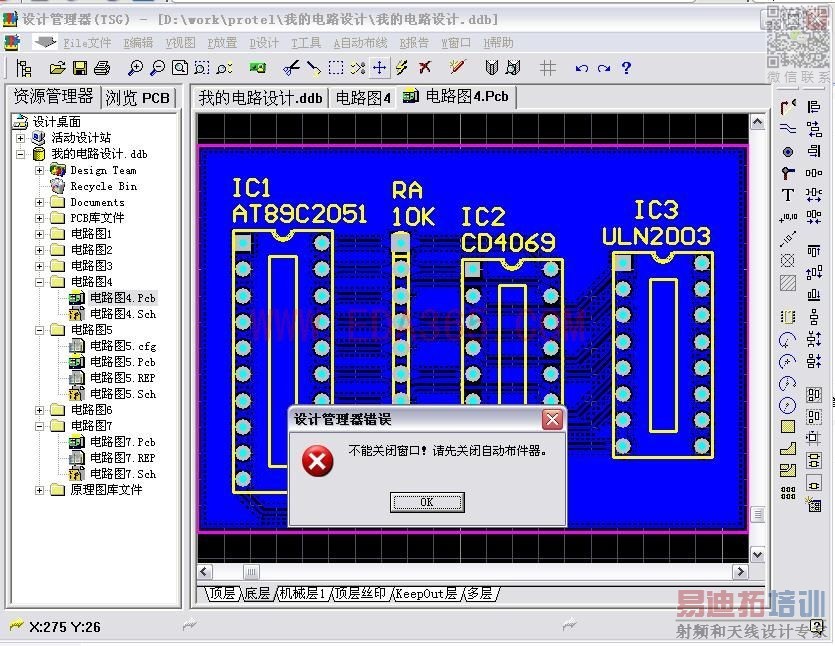Select the full circle arc tool
The width and height of the screenshot is (835, 646).
click(x=788, y=406)
